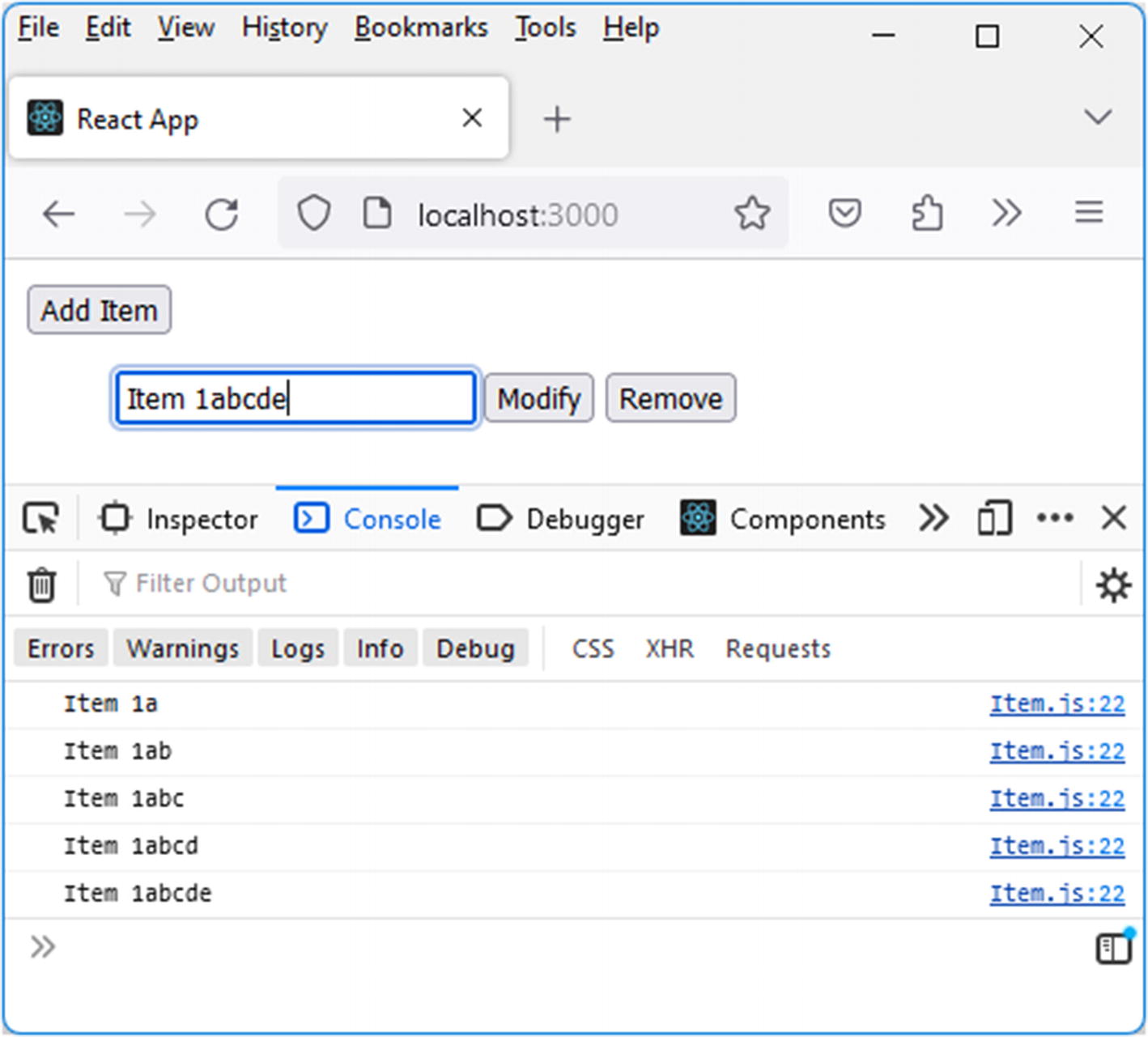The width and height of the screenshot is (1148, 1037).
Task: Bookmark this page with star icon
Action: [752, 214]
